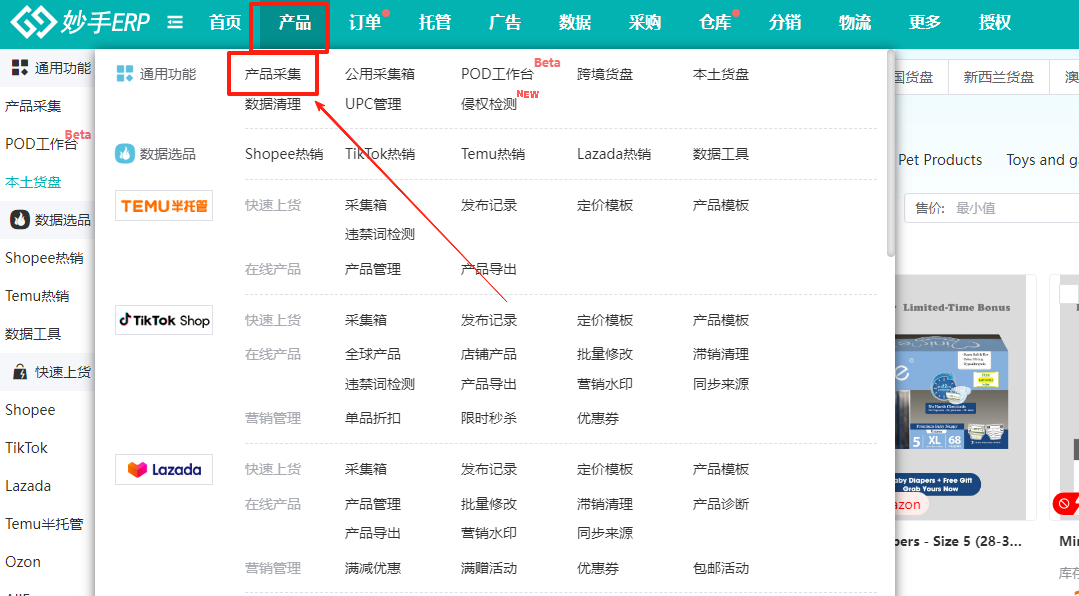Open the 首页 top menu
The width and height of the screenshot is (1079, 596).
[225, 23]
